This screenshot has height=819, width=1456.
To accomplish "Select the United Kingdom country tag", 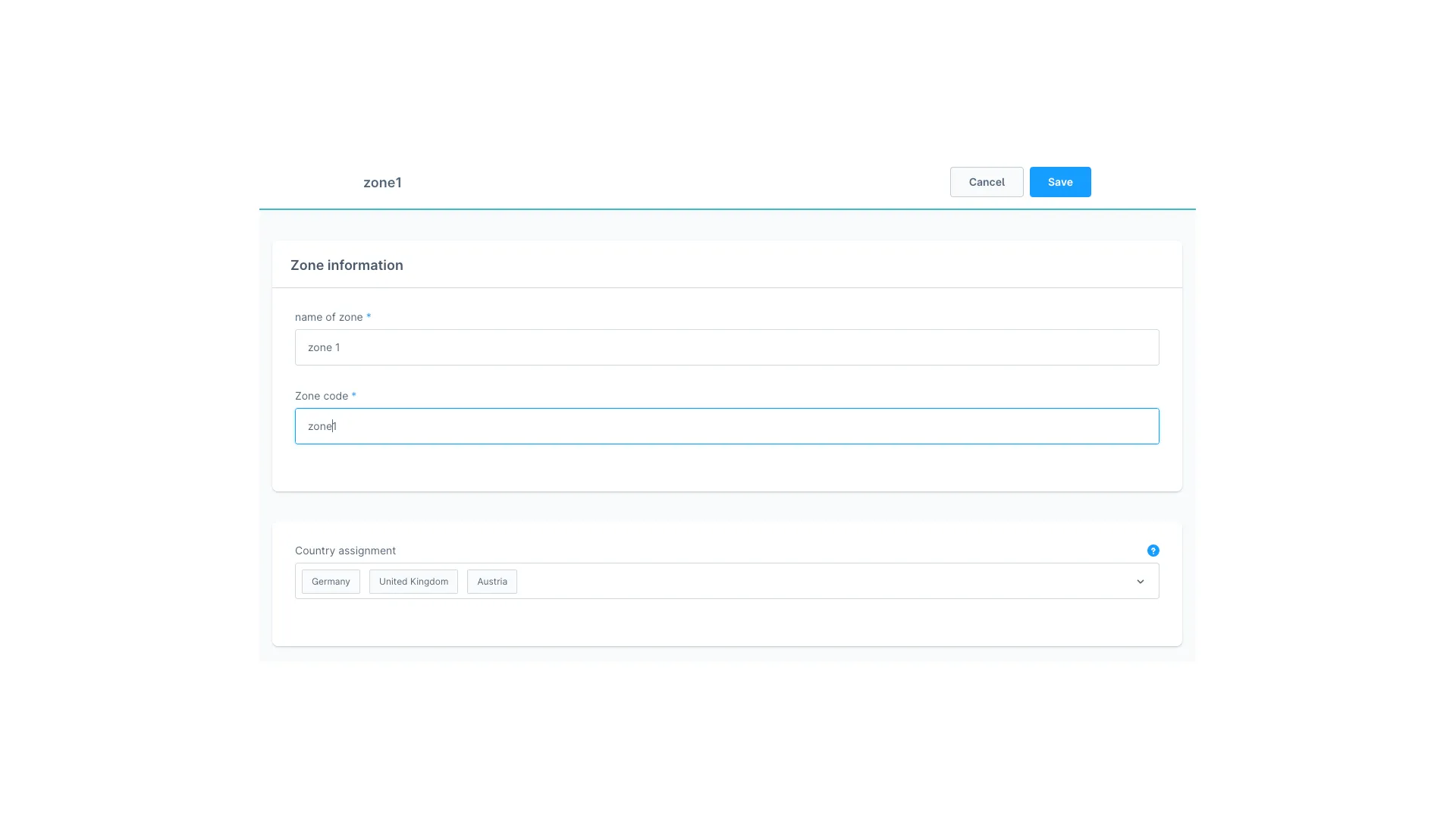I will (413, 582).
